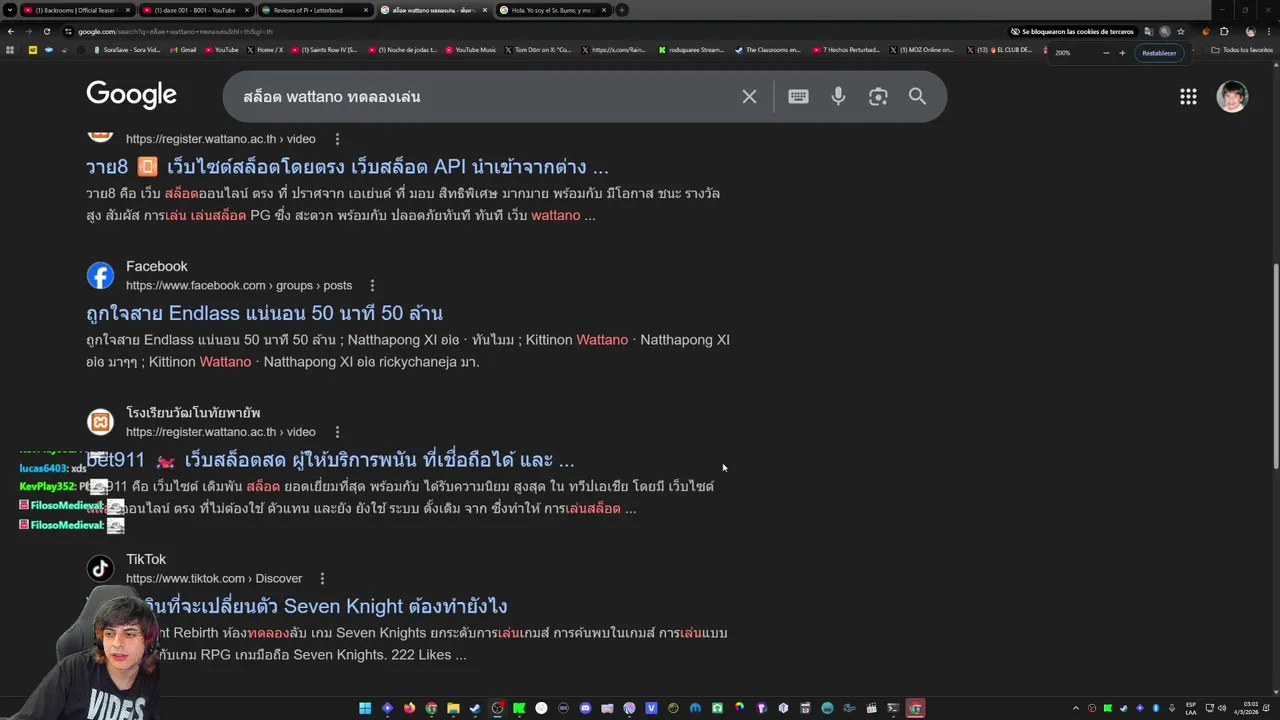The image size is (1280, 720).
Task: Open the translate page icon
Action: tap(1149, 31)
